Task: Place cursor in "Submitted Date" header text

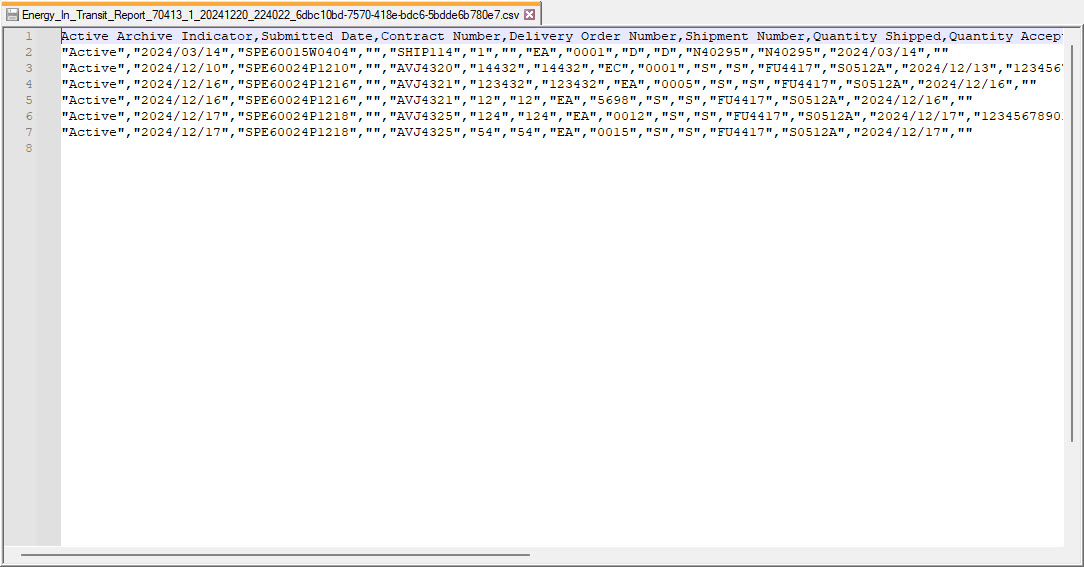Action: [317, 36]
